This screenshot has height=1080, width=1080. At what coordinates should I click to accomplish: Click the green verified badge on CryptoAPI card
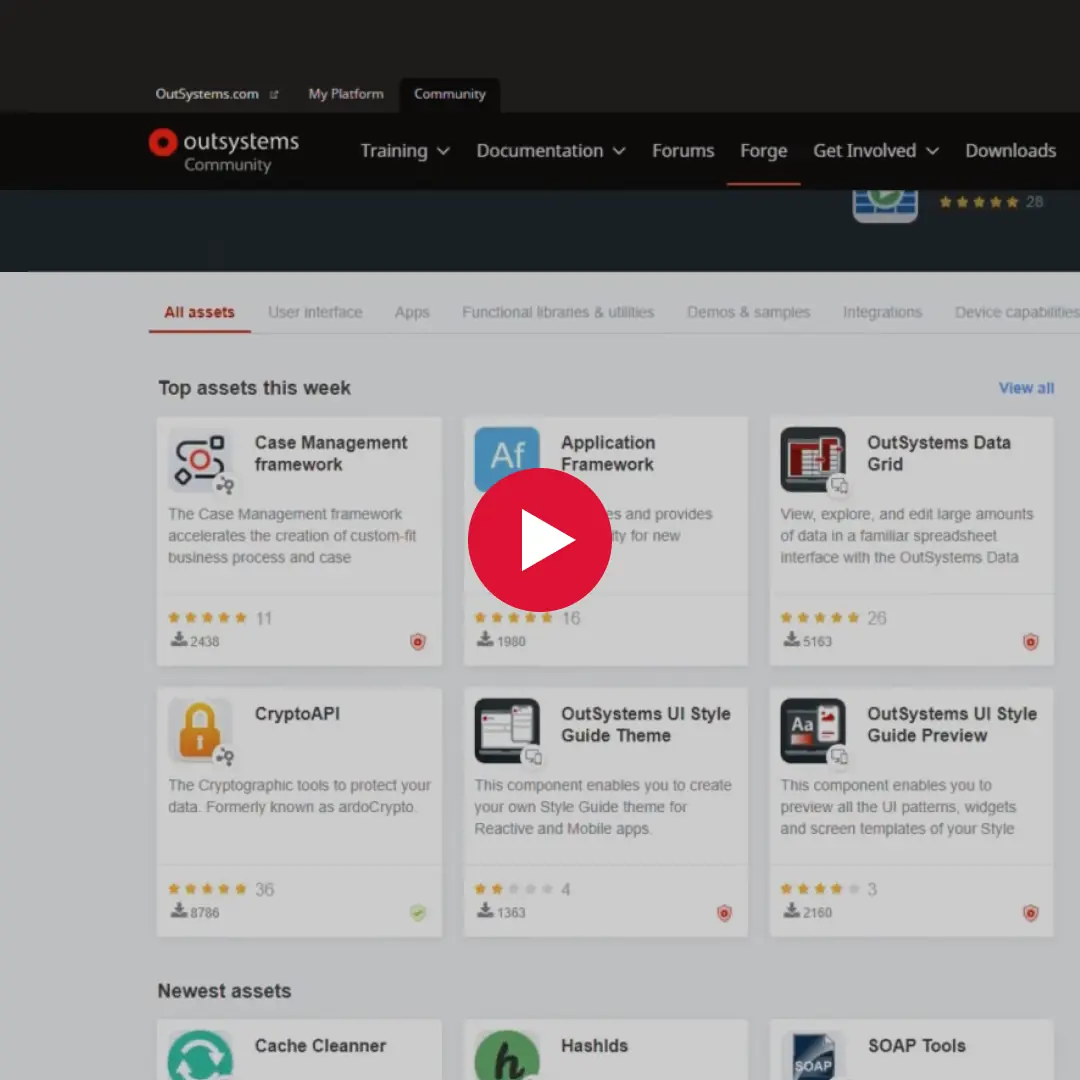pyautogui.click(x=418, y=912)
